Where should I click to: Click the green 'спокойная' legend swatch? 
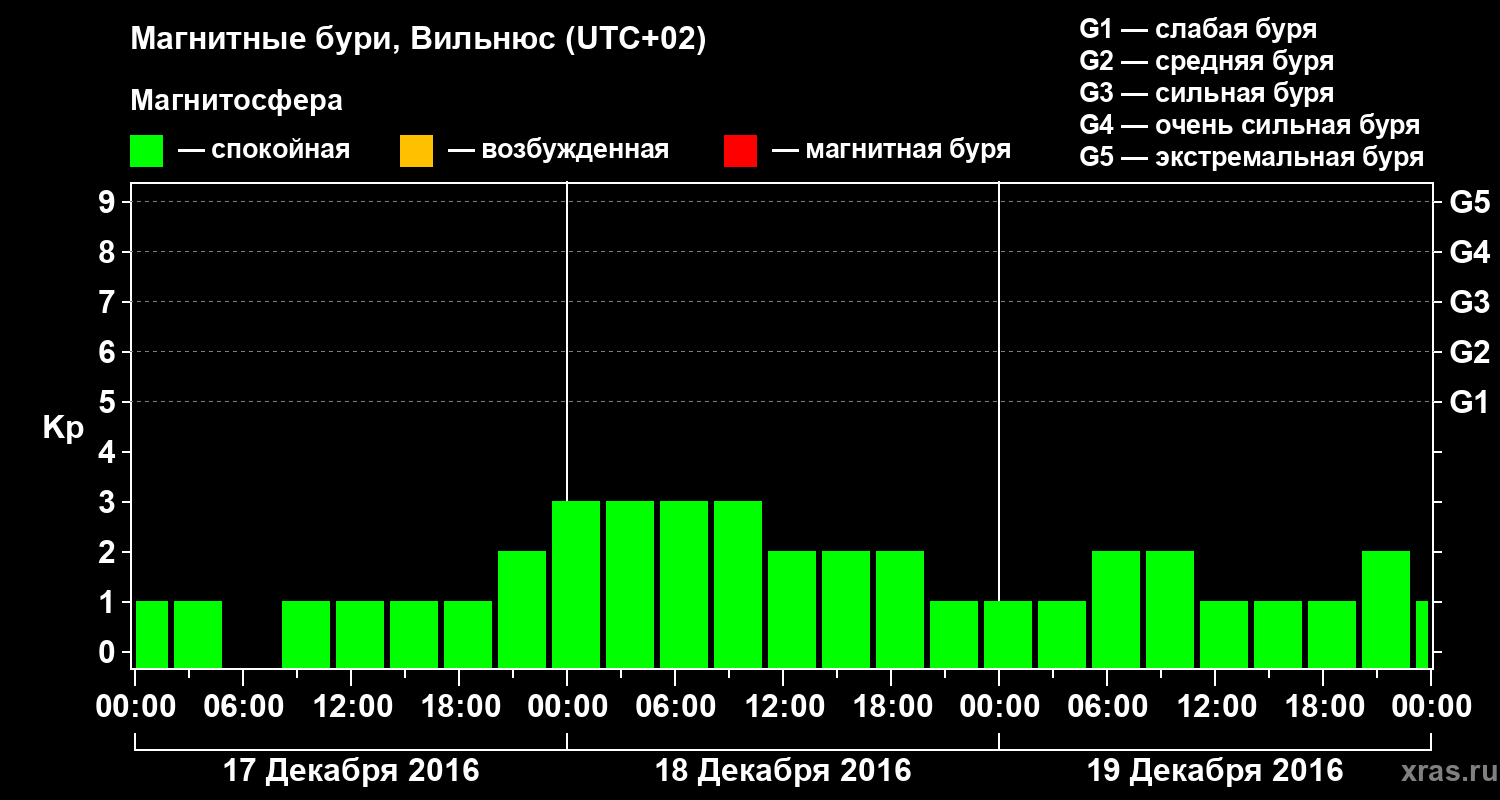(x=147, y=151)
